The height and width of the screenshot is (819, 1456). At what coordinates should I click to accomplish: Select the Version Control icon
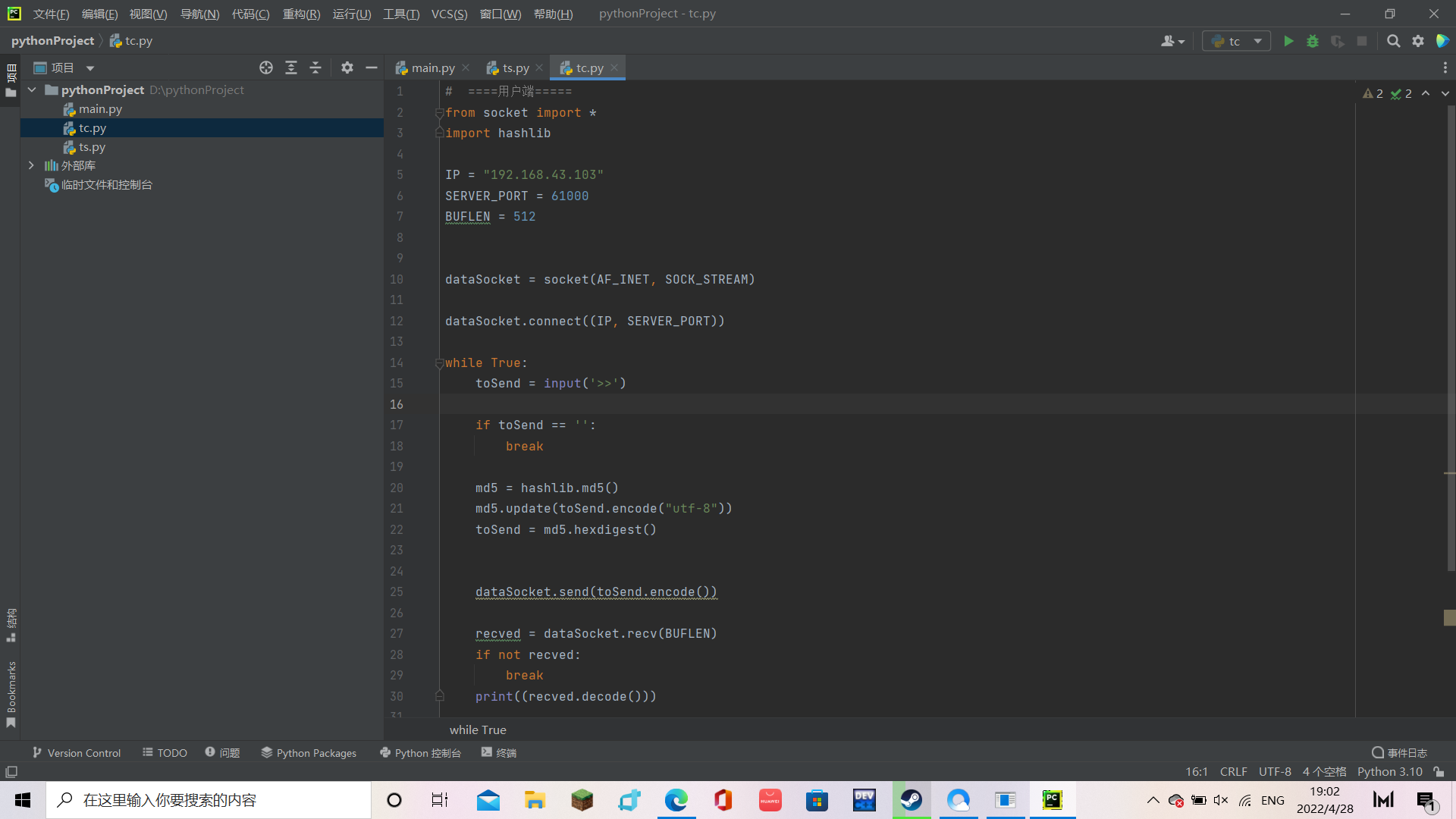pyautogui.click(x=39, y=753)
